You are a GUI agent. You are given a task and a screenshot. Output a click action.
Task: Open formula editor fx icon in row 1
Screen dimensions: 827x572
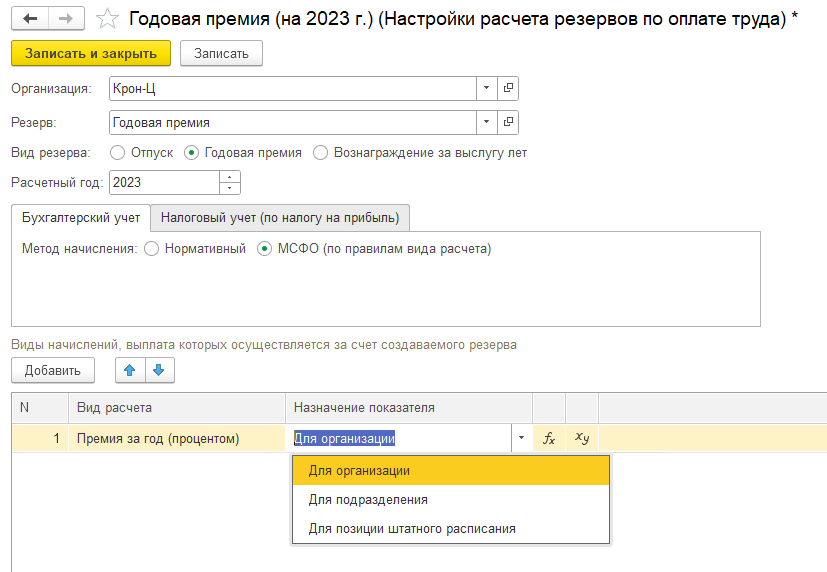pos(549,438)
